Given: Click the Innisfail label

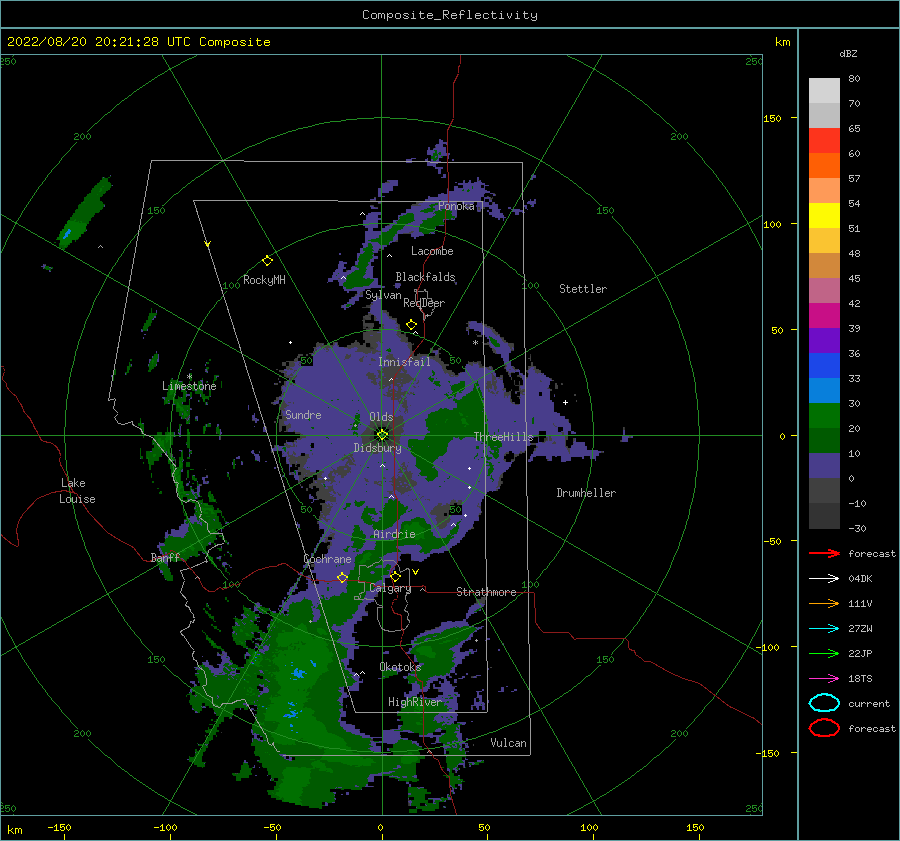Looking at the screenshot, I should pyautogui.click(x=404, y=362).
